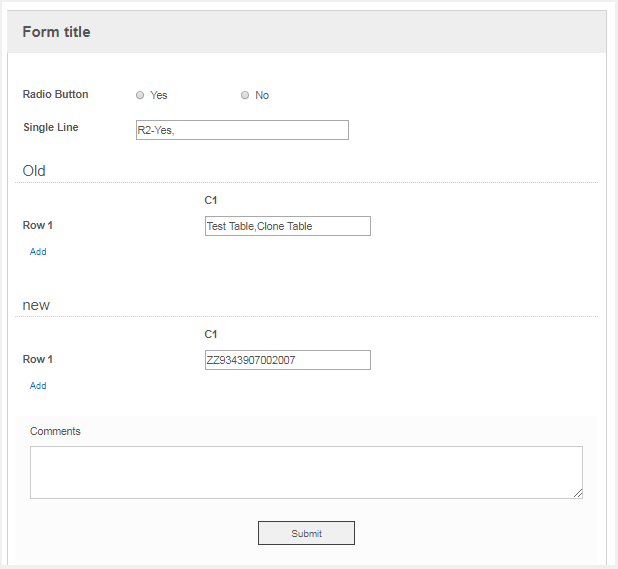Click the Single Line text field containing R2-Yes,
The height and width of the screenshot is (569, 618).
click(242, 130)
